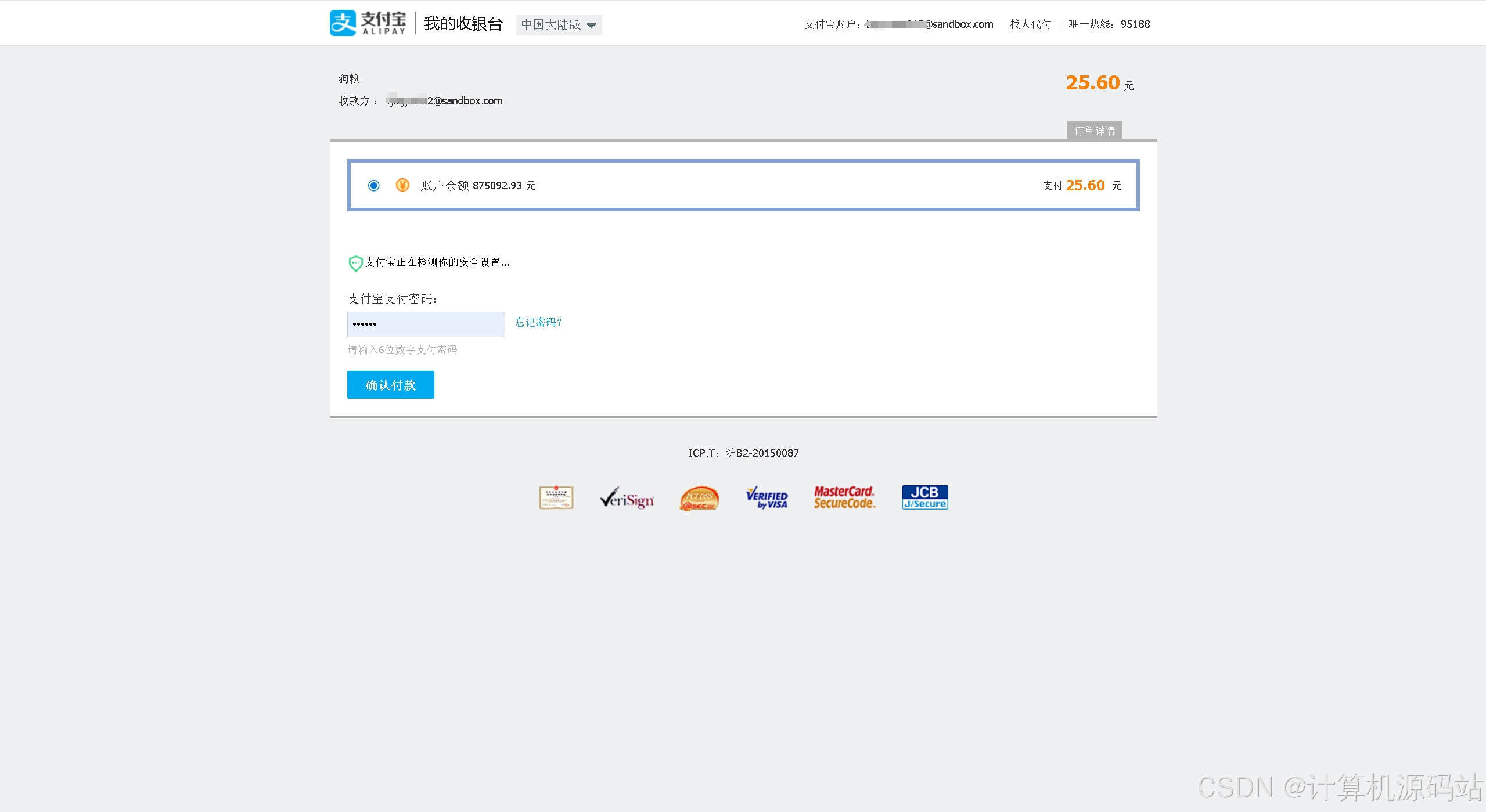Click the 狗粮 order name text
1486x812 pixels.
(350, 79)
